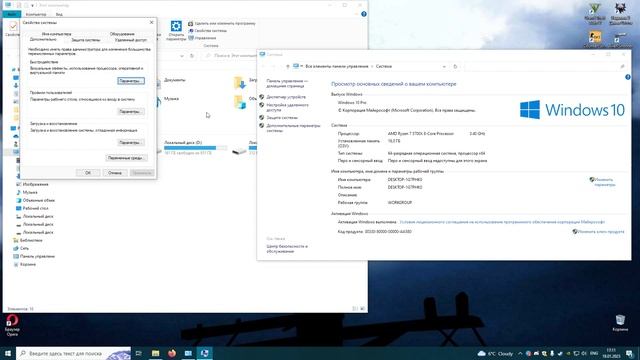Click Параметры button under Быстродействие
640x360 pixels.
pos(131,81)
